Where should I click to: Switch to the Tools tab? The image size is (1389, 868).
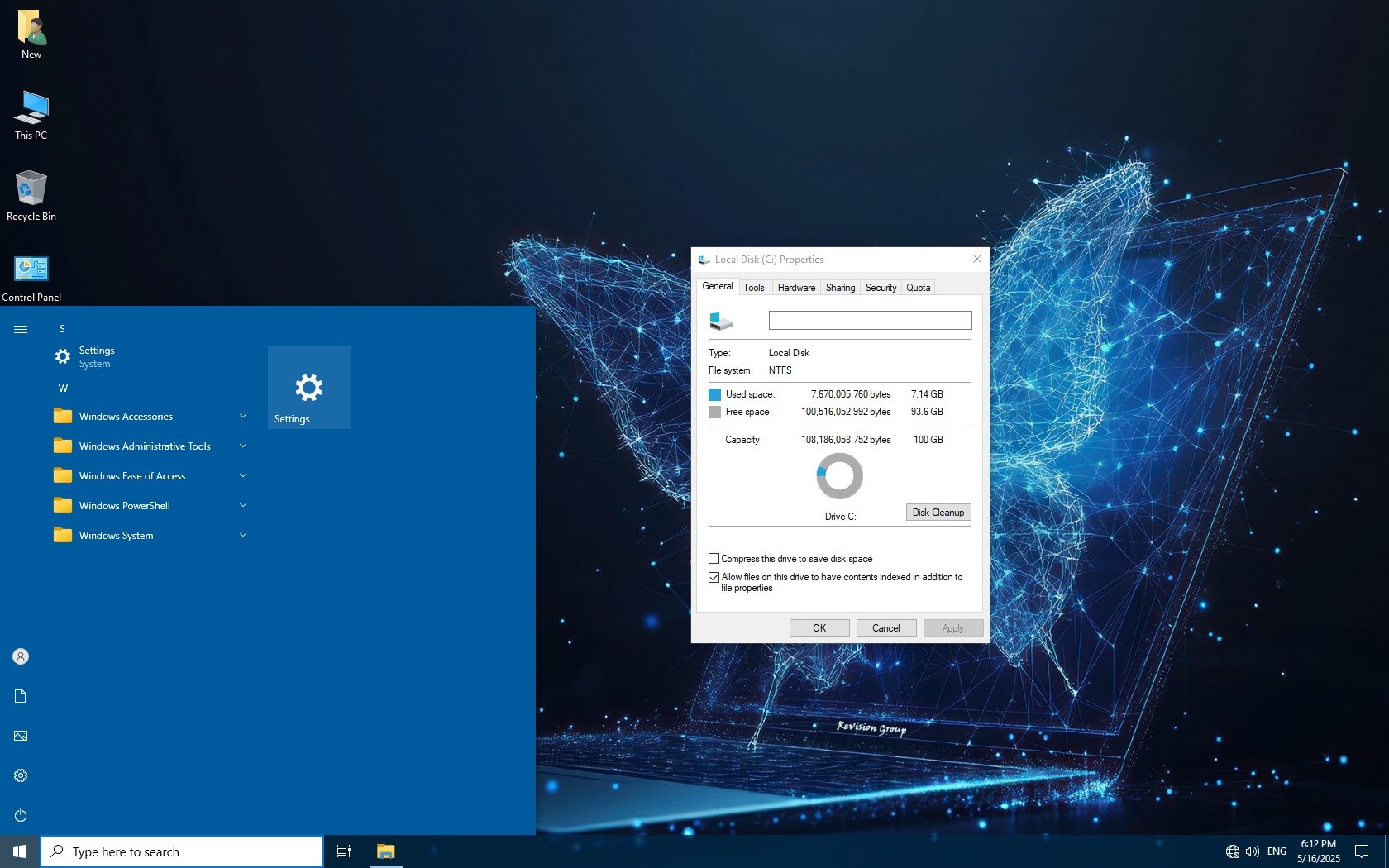pyautogui.click(x=753, y=288)
